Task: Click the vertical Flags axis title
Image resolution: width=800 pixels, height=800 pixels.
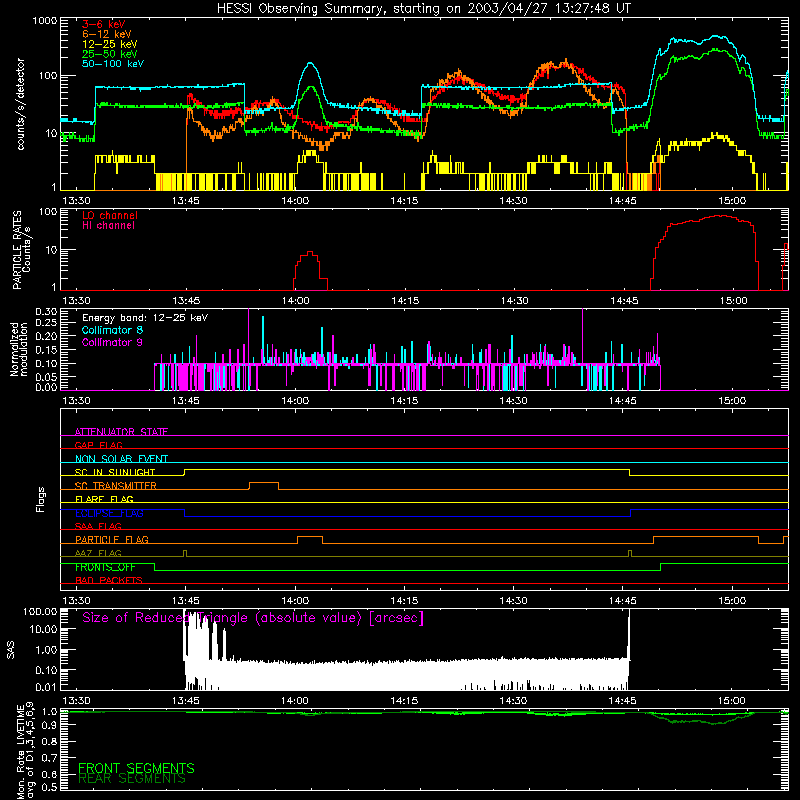Action: pos(41,499)
